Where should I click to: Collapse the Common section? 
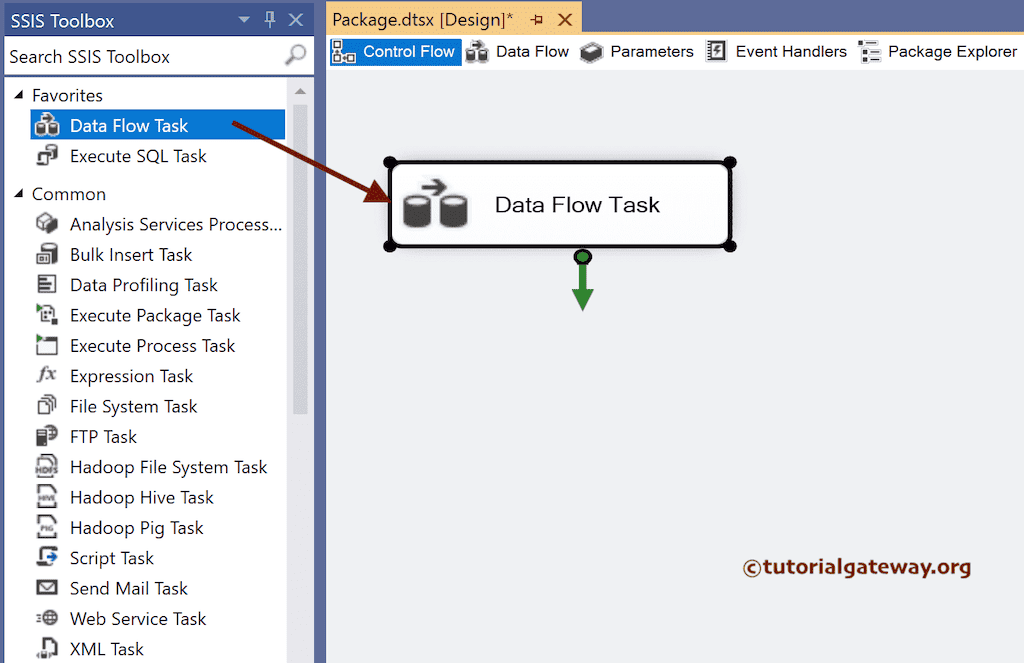[x=18, y=193]
